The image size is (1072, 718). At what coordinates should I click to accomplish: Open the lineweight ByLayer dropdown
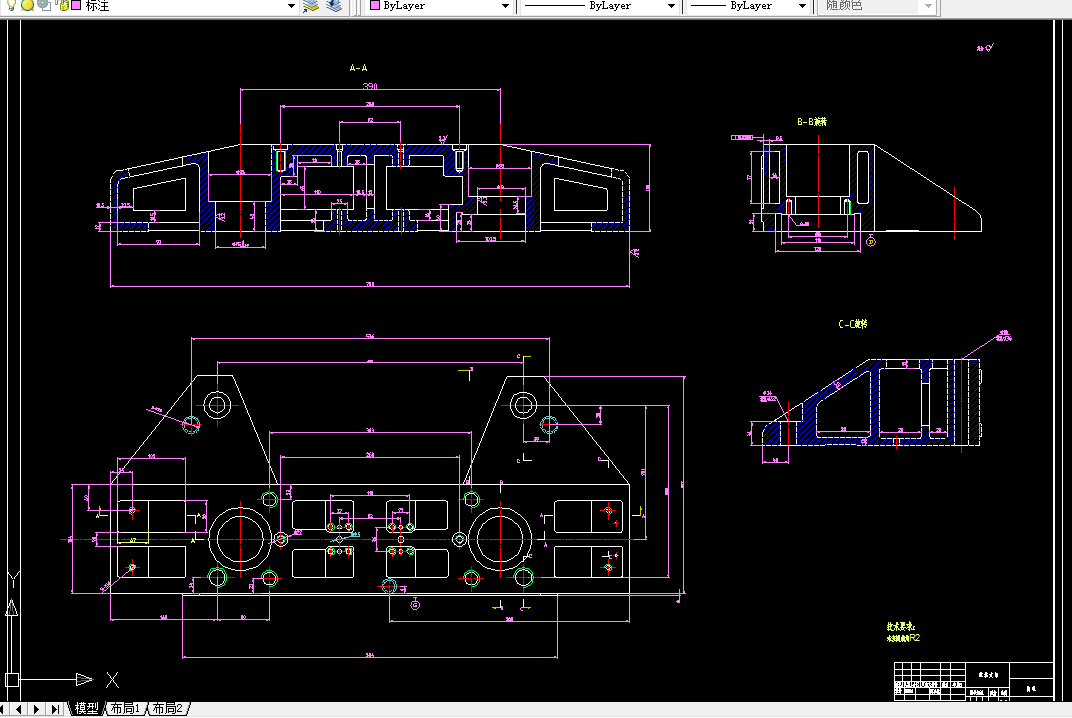[803, 6]
